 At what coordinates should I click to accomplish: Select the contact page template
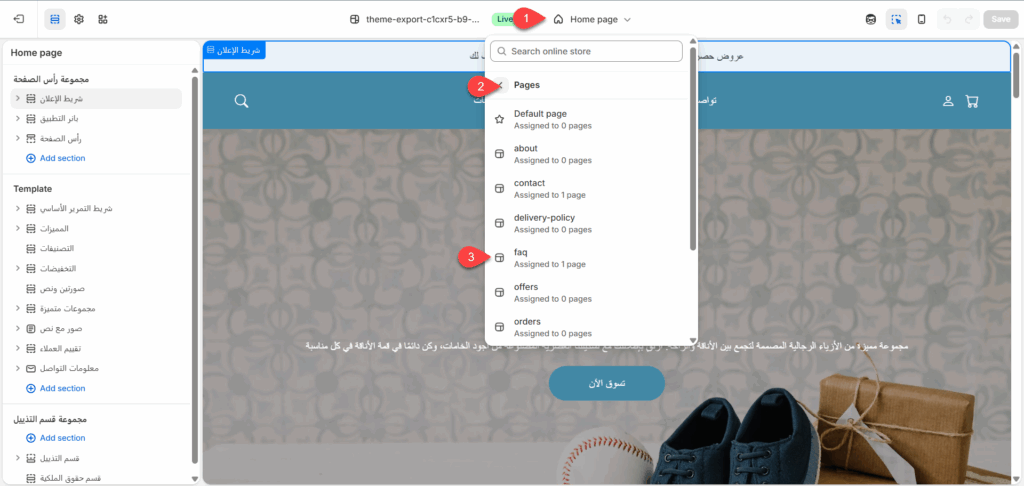(x=591, y=189)
